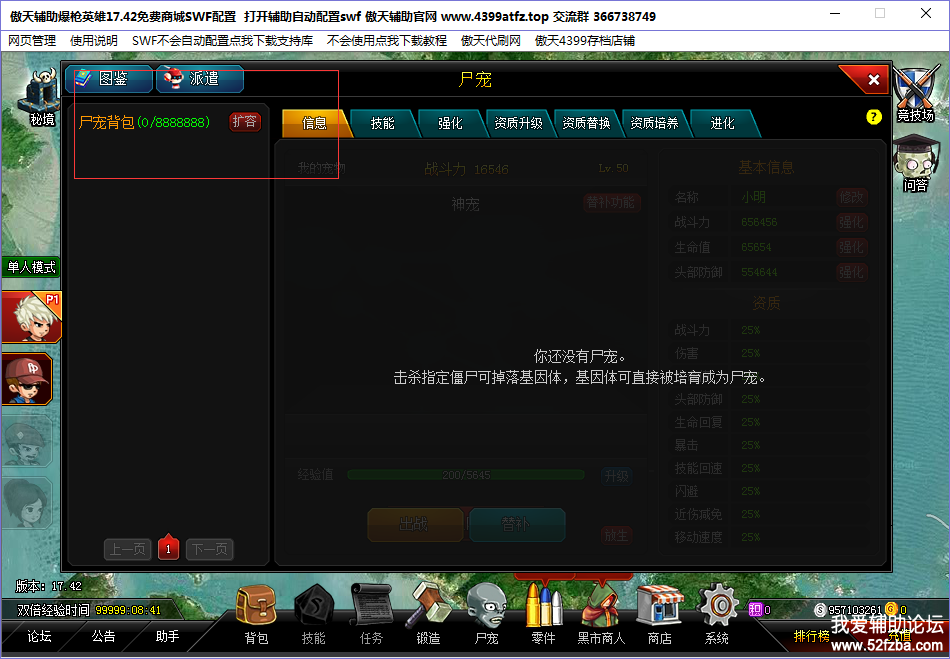Open the 零件 bullets parts icon

pyautogui.click(x=543, y=614)
